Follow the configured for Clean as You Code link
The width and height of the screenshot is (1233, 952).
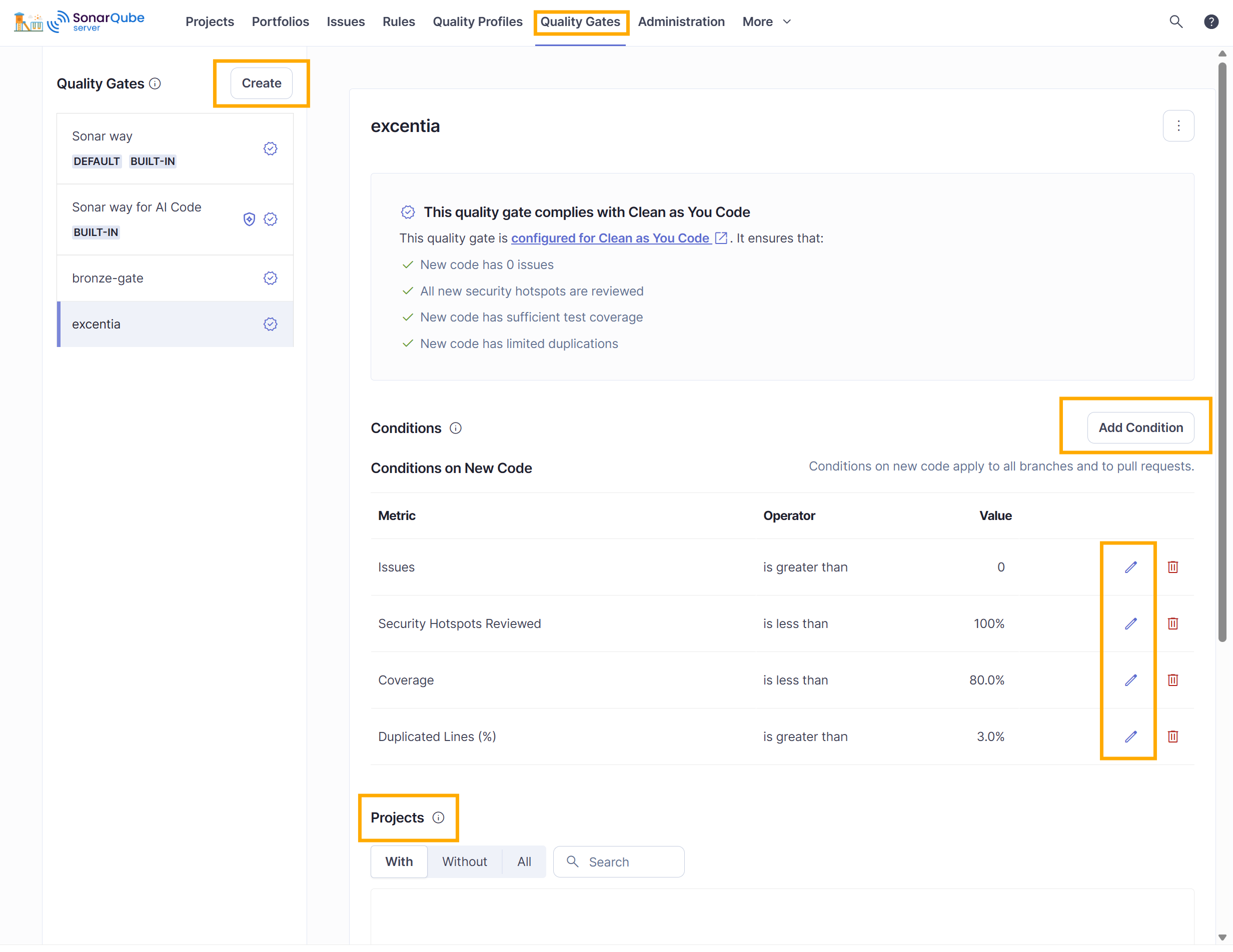610,238
